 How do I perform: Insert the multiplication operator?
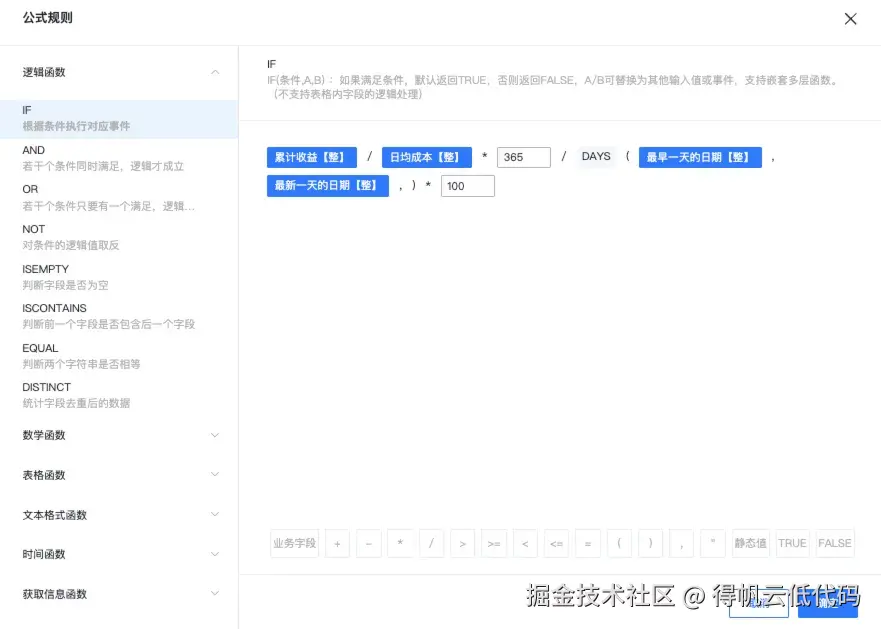click(x=400, y=543)
